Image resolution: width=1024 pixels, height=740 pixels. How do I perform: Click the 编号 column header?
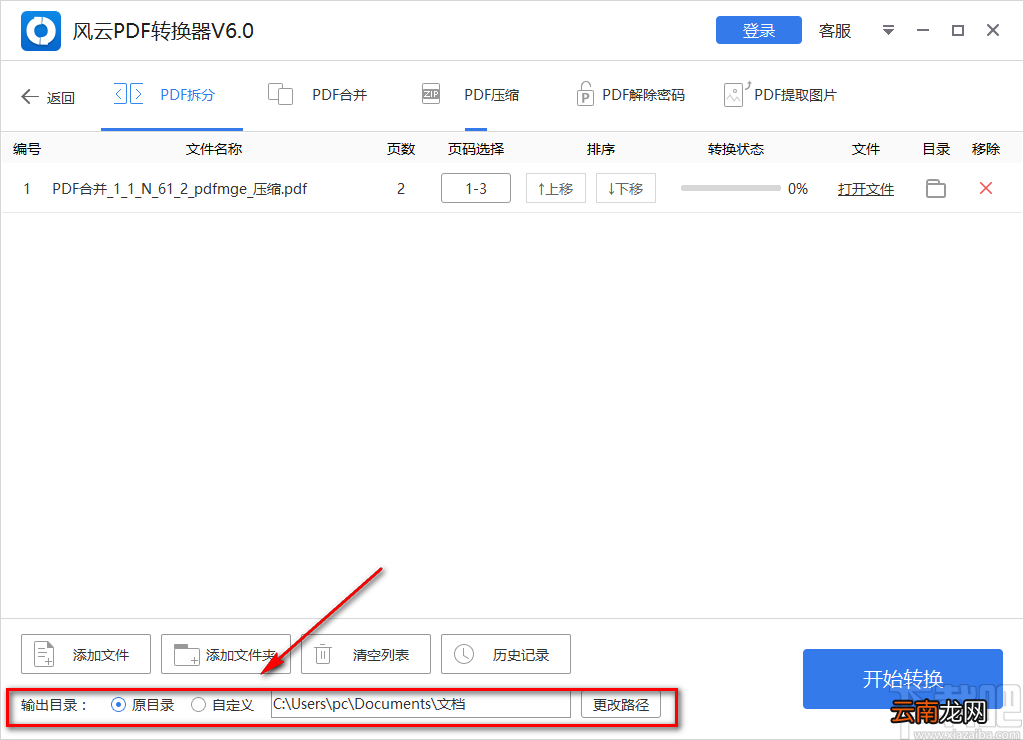27,149
